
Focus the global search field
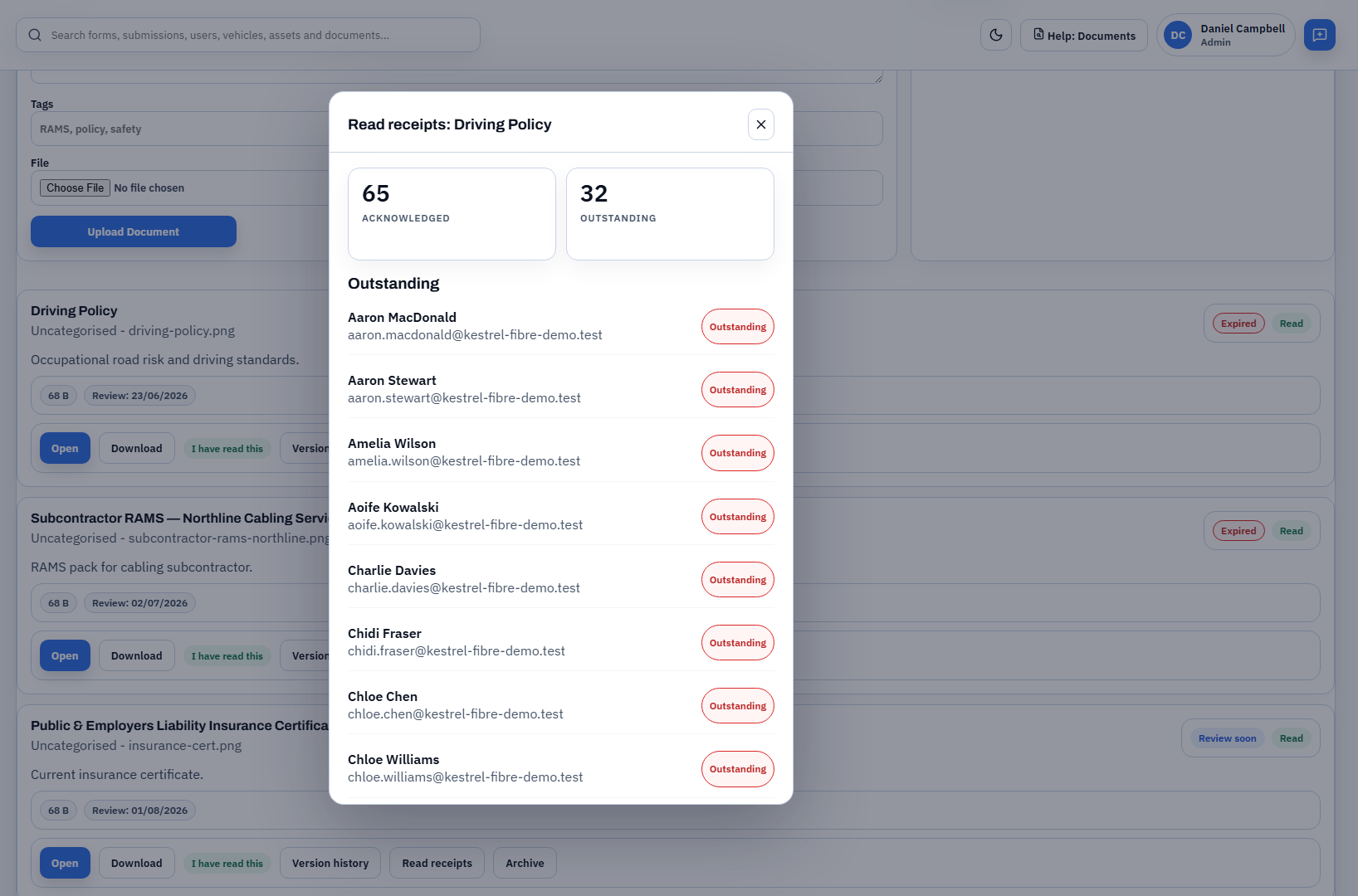[248, 35]
